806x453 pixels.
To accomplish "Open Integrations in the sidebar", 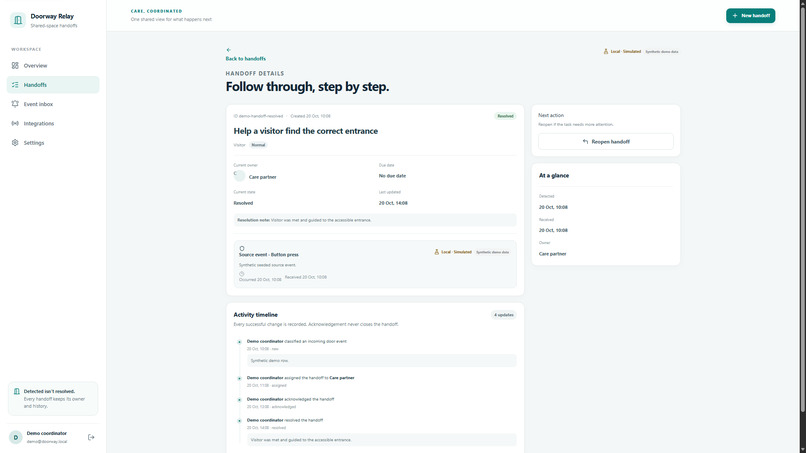I will coord(53,123).
